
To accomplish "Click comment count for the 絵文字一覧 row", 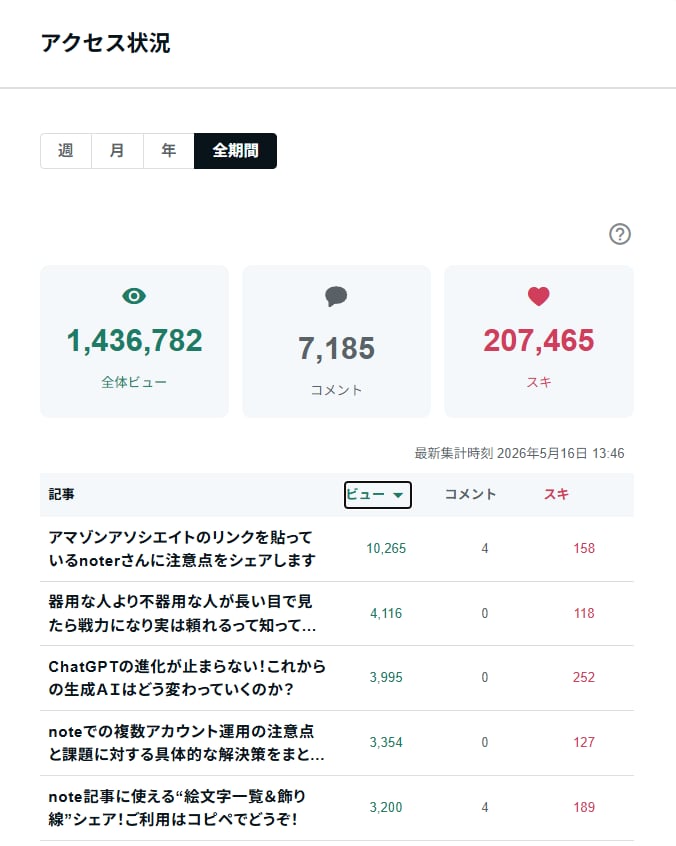I will pos(484,808).
